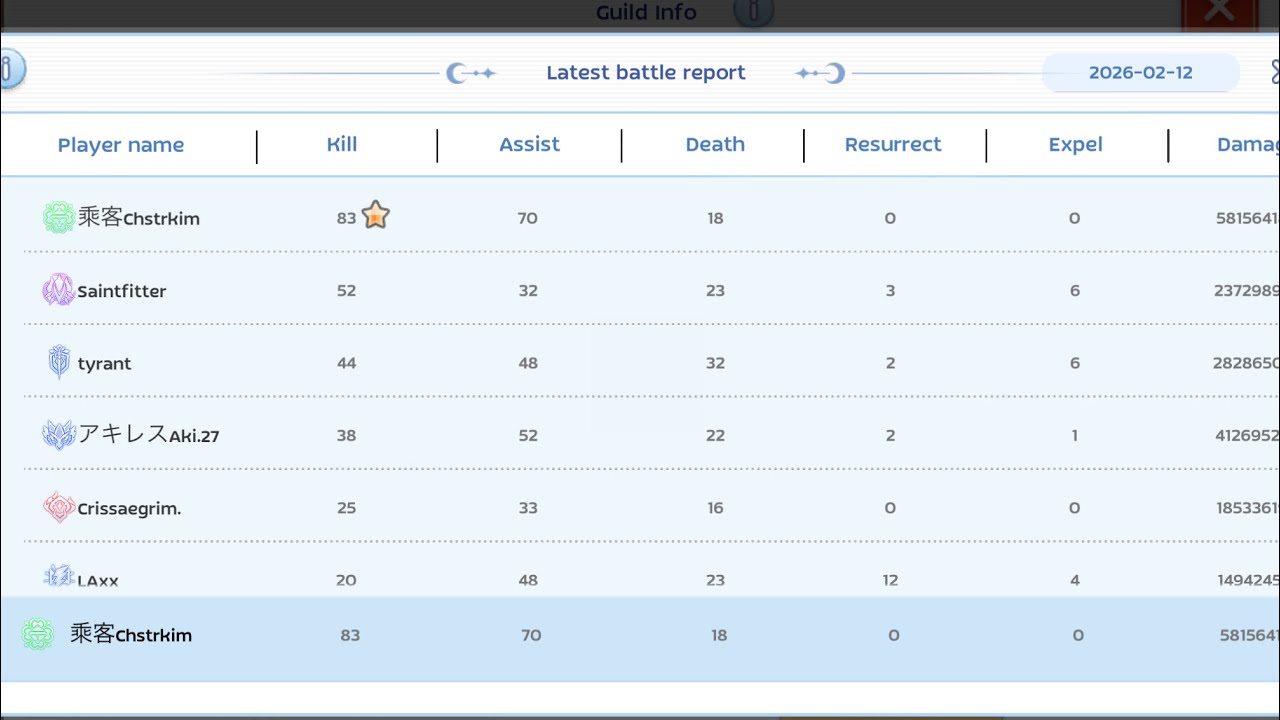This screenshot has height=720, width=1280.
Task: Click the gold star beside 83 kills
Action: click(x=375, y=215)
